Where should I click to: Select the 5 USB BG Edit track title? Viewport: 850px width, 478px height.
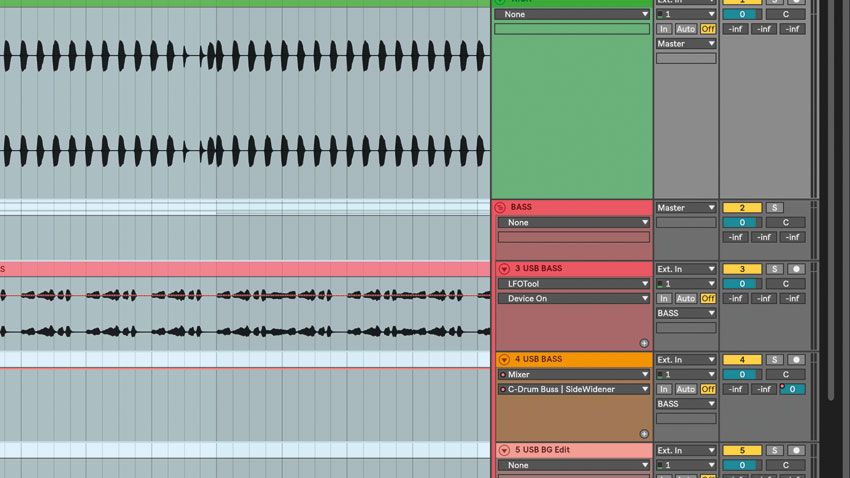pos(542,450)
